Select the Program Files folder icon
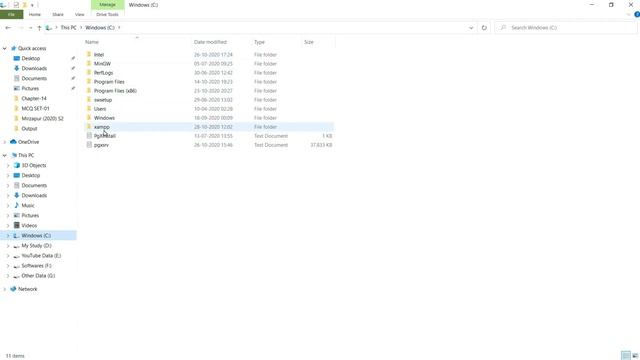 tap(89, 81)
